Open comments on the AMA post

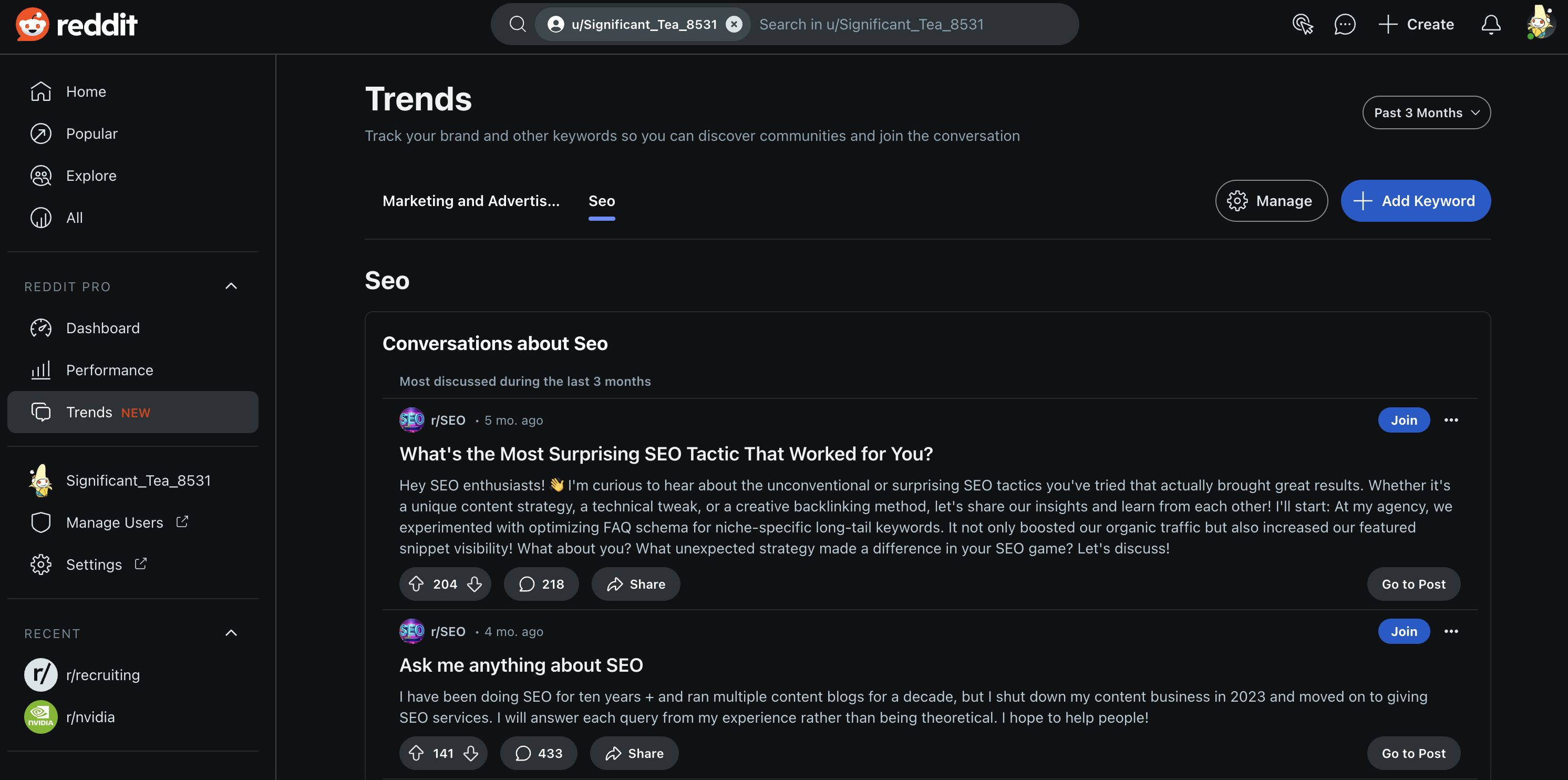538,753
